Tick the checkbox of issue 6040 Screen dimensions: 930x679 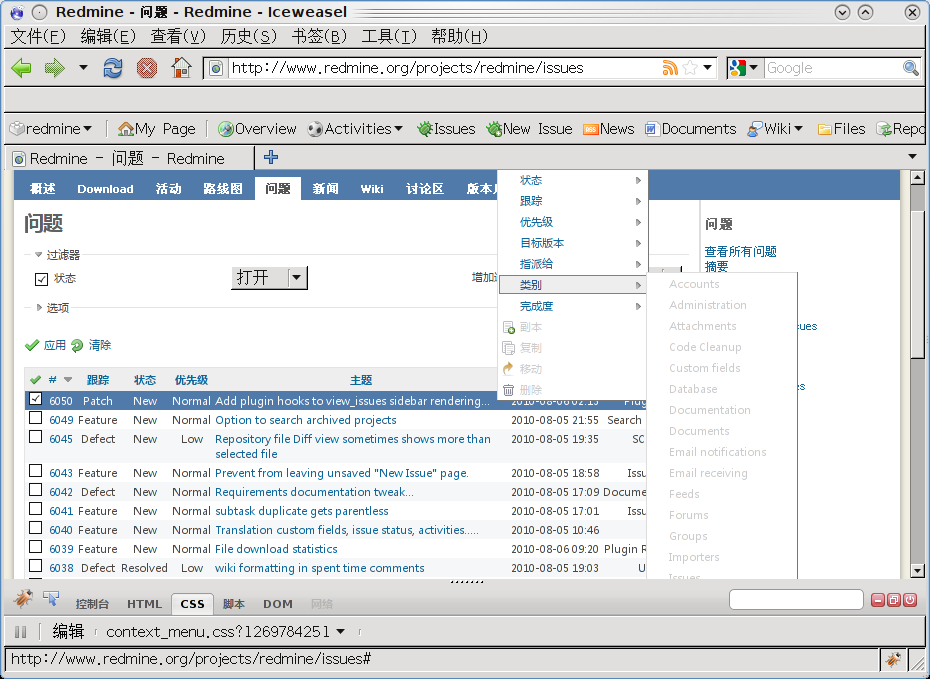pos(36,528)
